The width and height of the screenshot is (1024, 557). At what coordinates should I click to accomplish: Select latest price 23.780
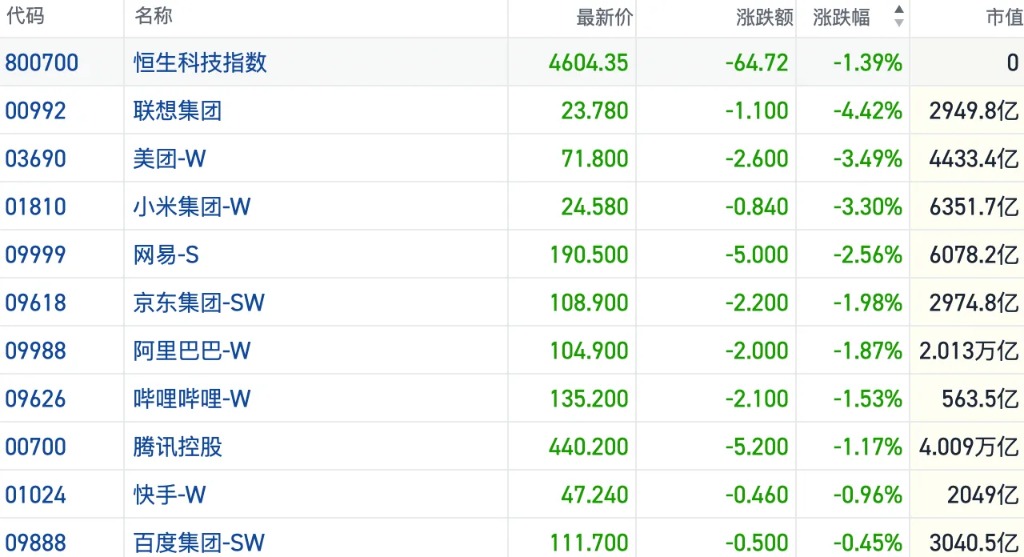click(x=595, y=111)
